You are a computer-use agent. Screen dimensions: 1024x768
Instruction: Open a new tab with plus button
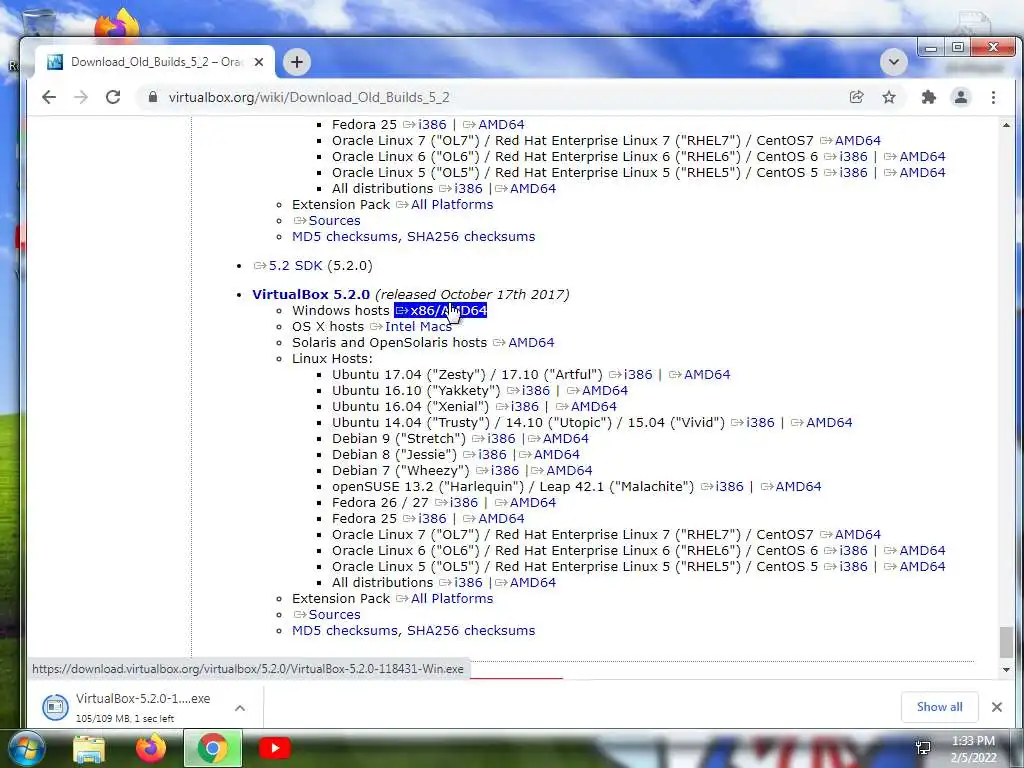(296, 62)
